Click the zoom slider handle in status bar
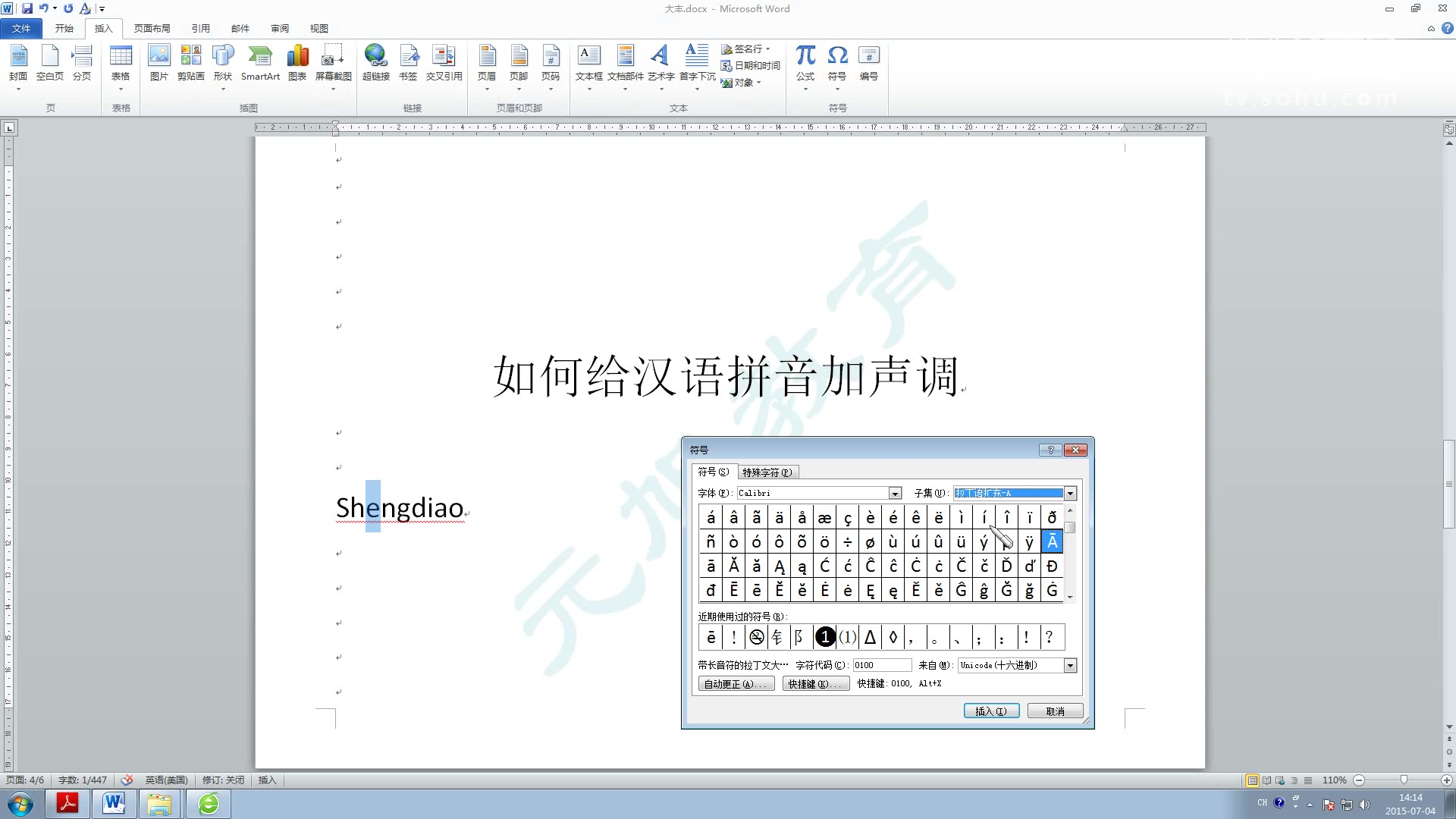 click(1404, 780)
